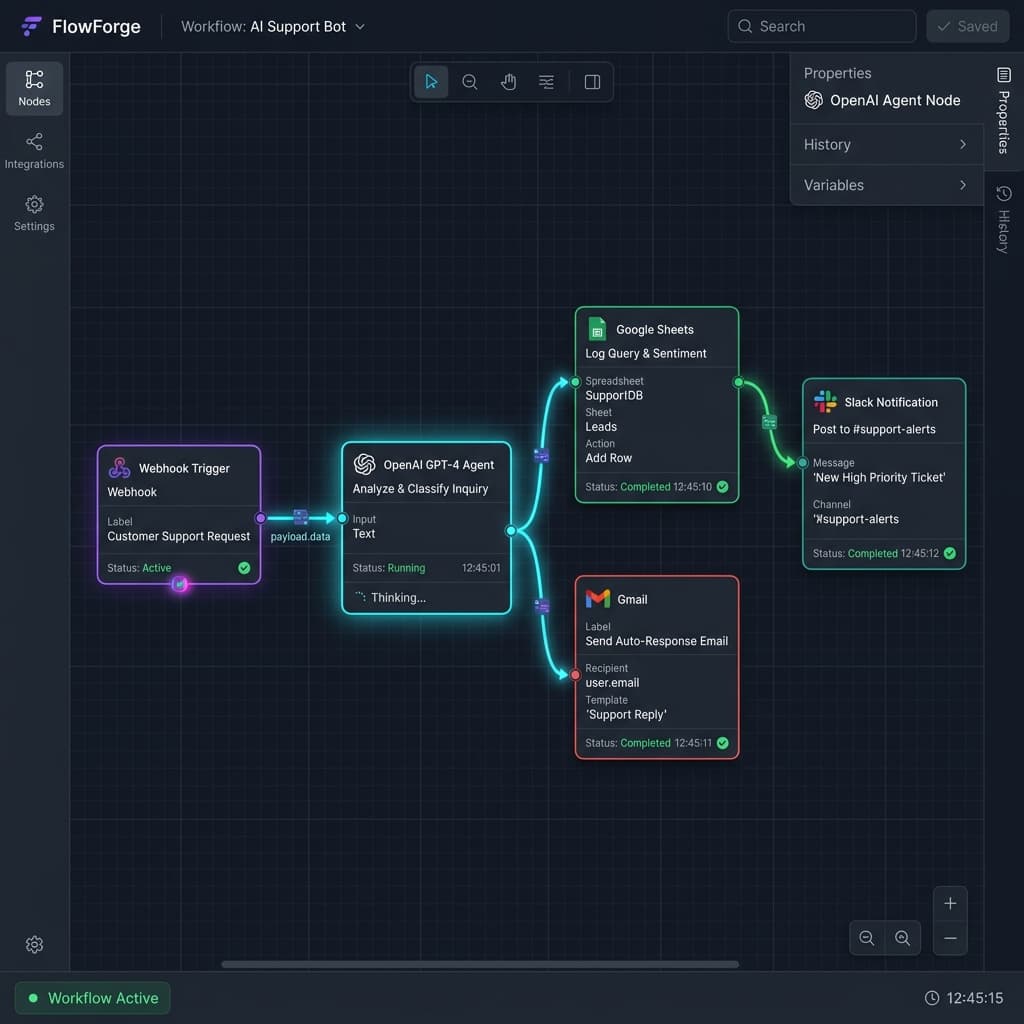Screen dimensions: 1024x1024
Task: Click the Slack node's completed checkmark
Action: 950,553
